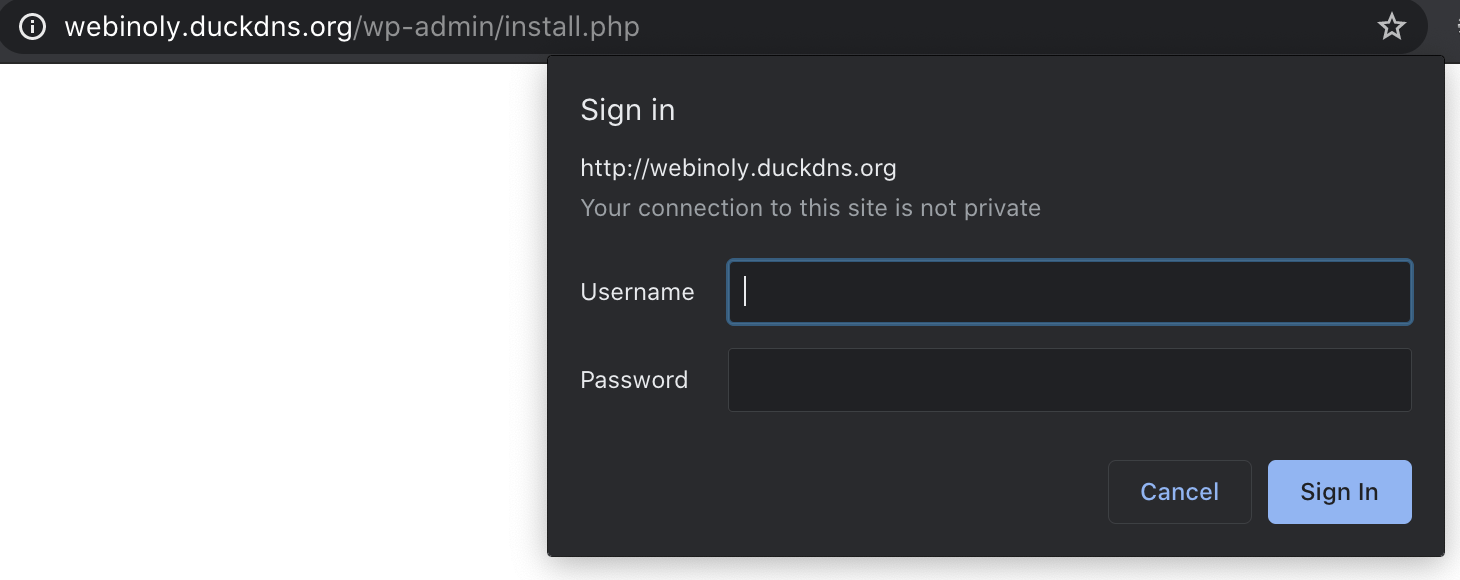Click the "Your connection to this site is not private" notice
This screenshot has height=580, width=1460.
click(x=810, y=208)
